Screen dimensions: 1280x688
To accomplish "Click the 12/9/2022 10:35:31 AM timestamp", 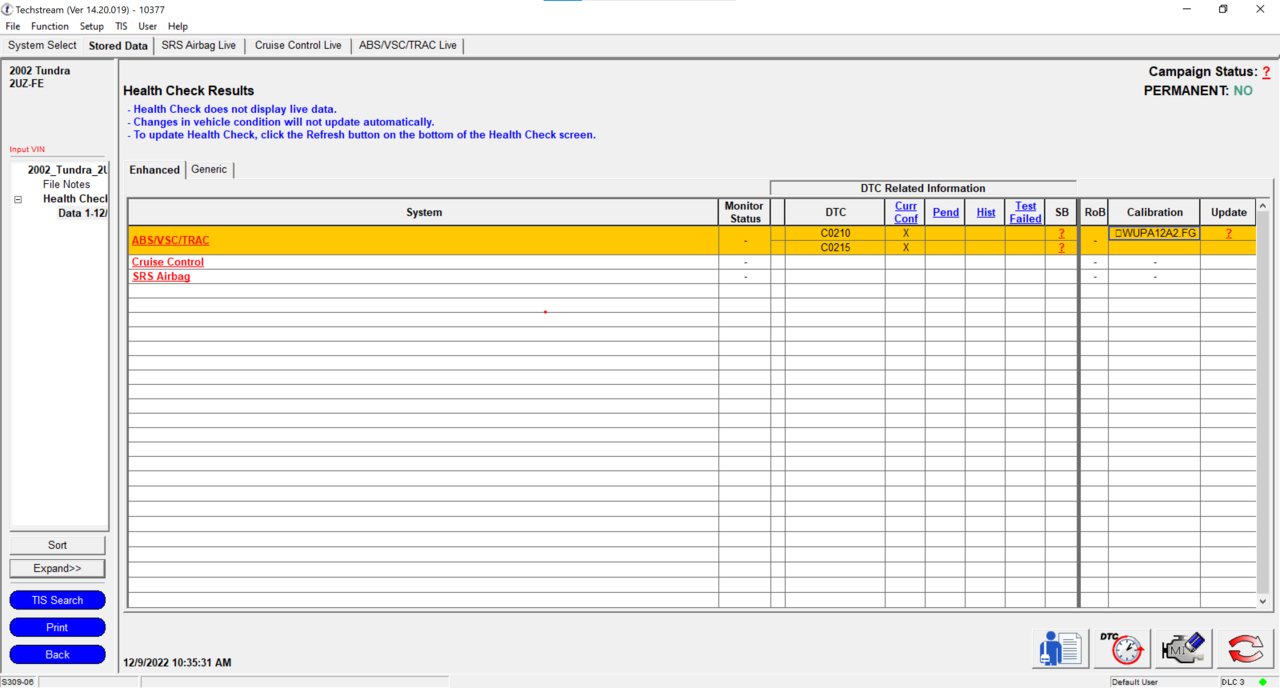I will pyautogui.click(x=177, y=662).
